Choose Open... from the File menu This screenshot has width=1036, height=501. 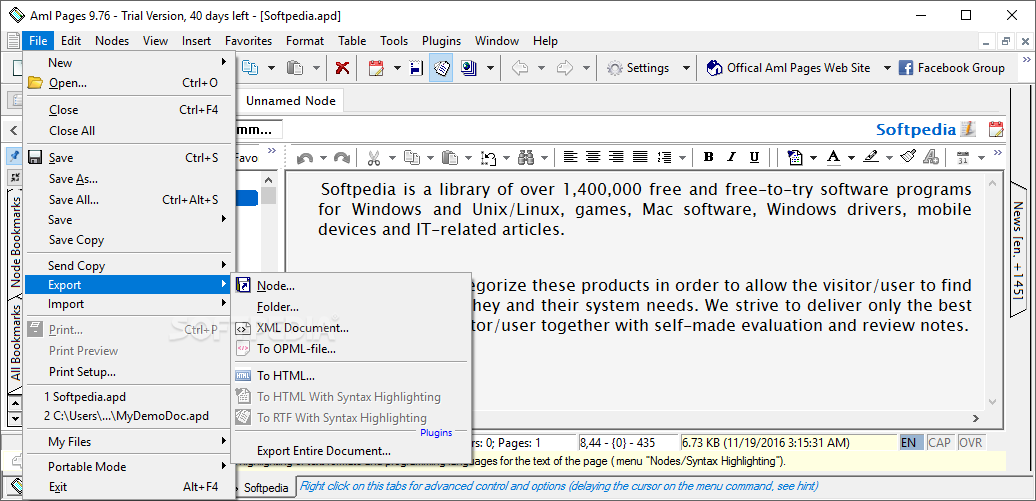(x=130, y=83)
